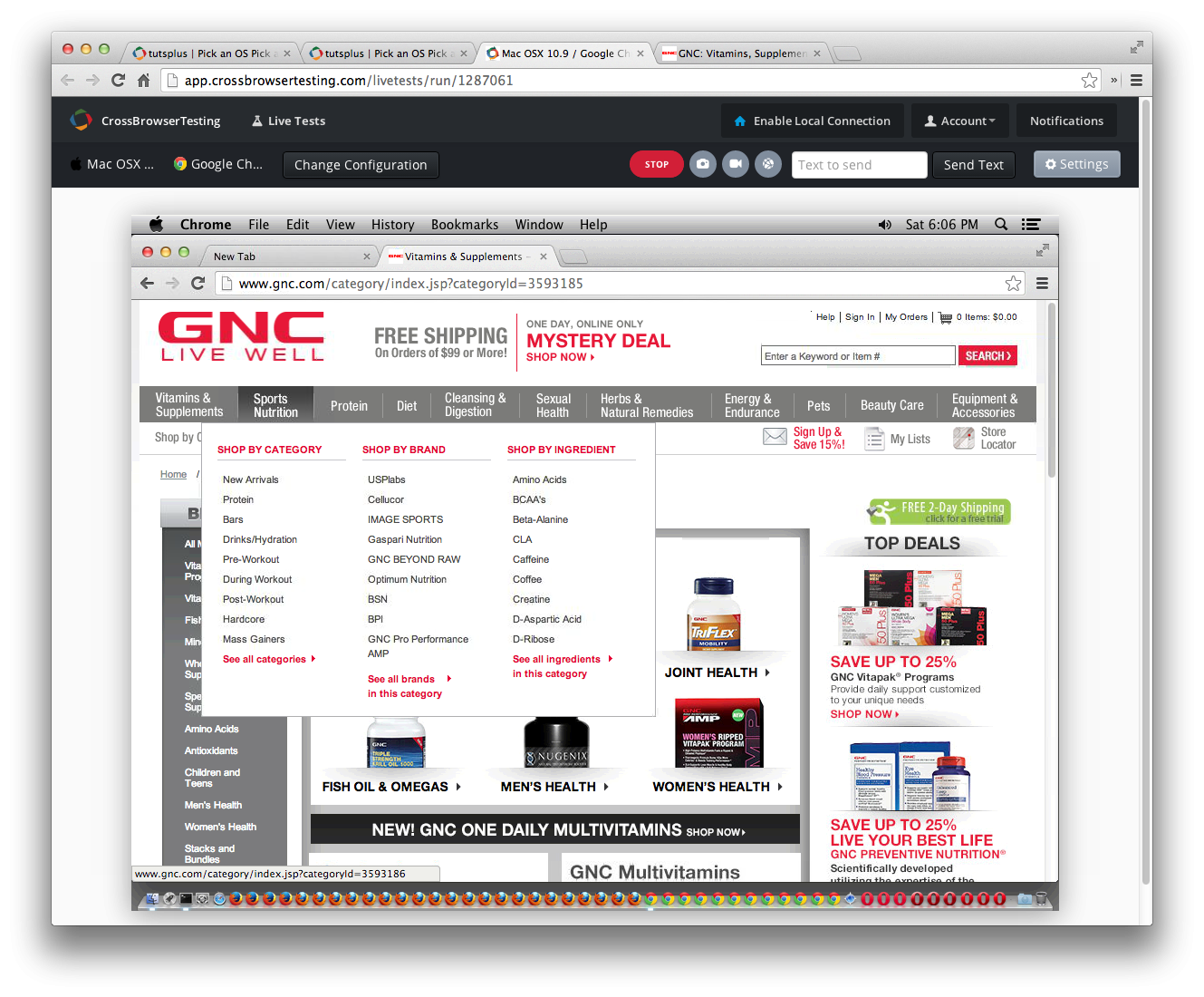Bookmark gnc.com with the star icon
The width and height of the screenshot is (1204, 997).
1013,284
